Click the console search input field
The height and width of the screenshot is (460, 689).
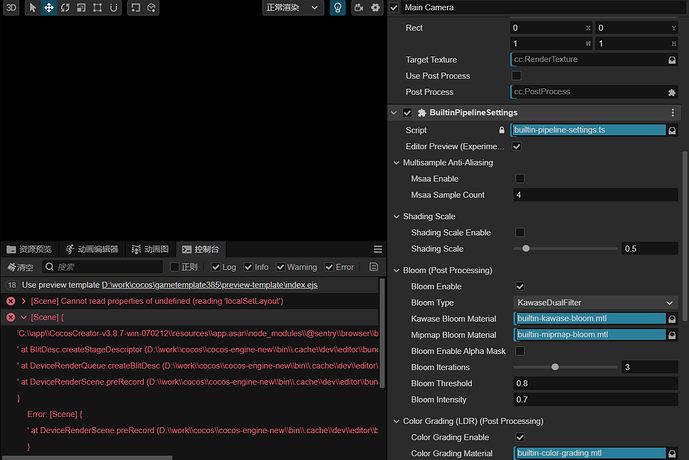pos(102,267)
